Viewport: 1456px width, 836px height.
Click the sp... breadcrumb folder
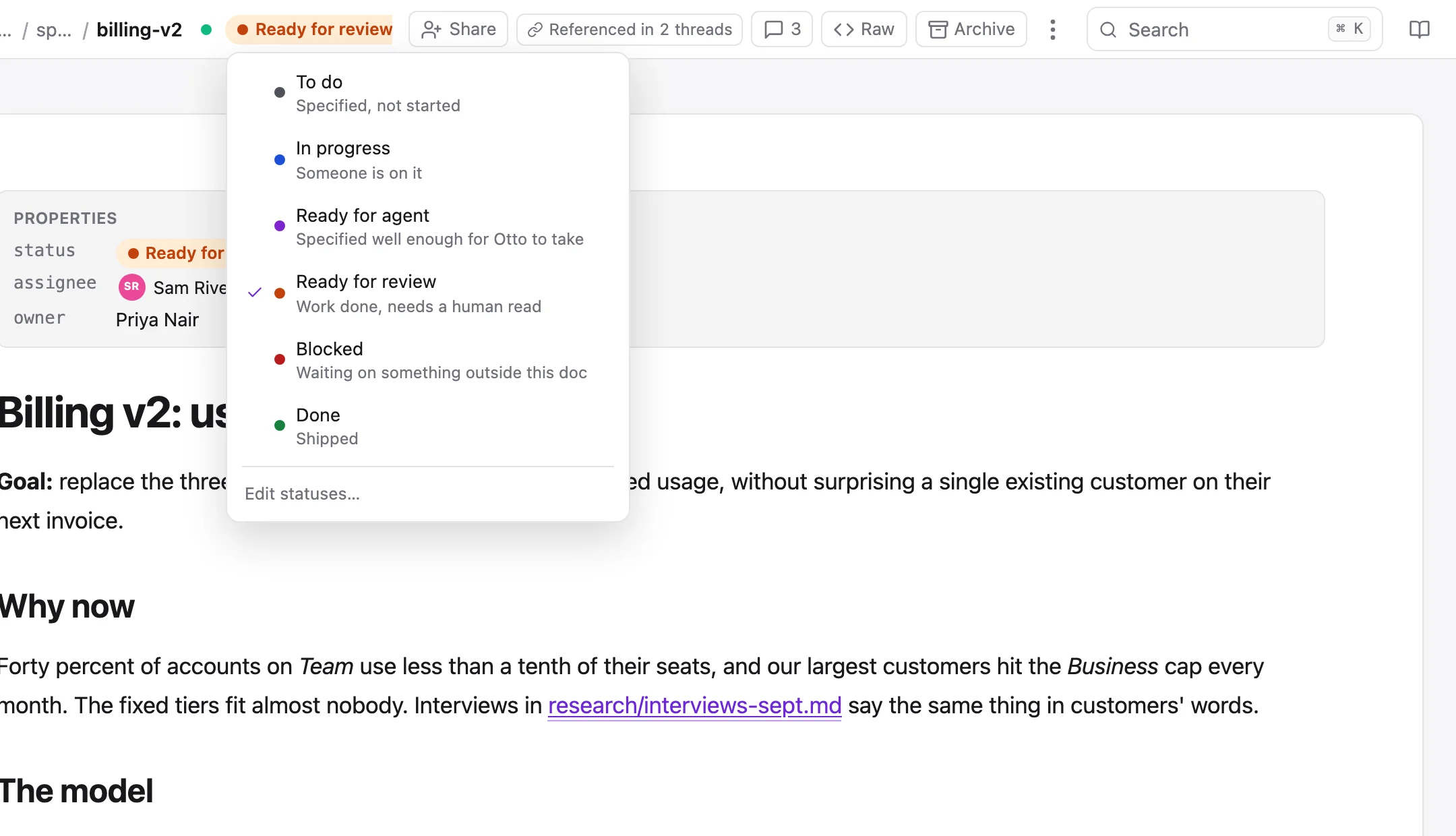pos(54,30)
